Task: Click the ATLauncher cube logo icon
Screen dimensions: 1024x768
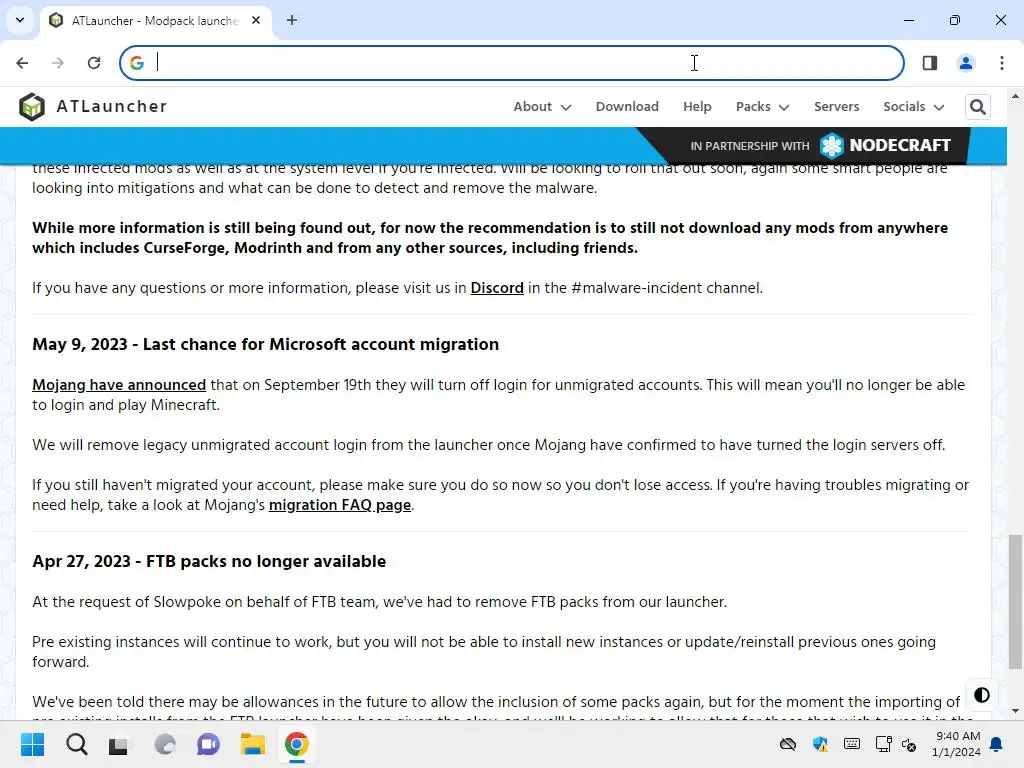Action: 31,106
